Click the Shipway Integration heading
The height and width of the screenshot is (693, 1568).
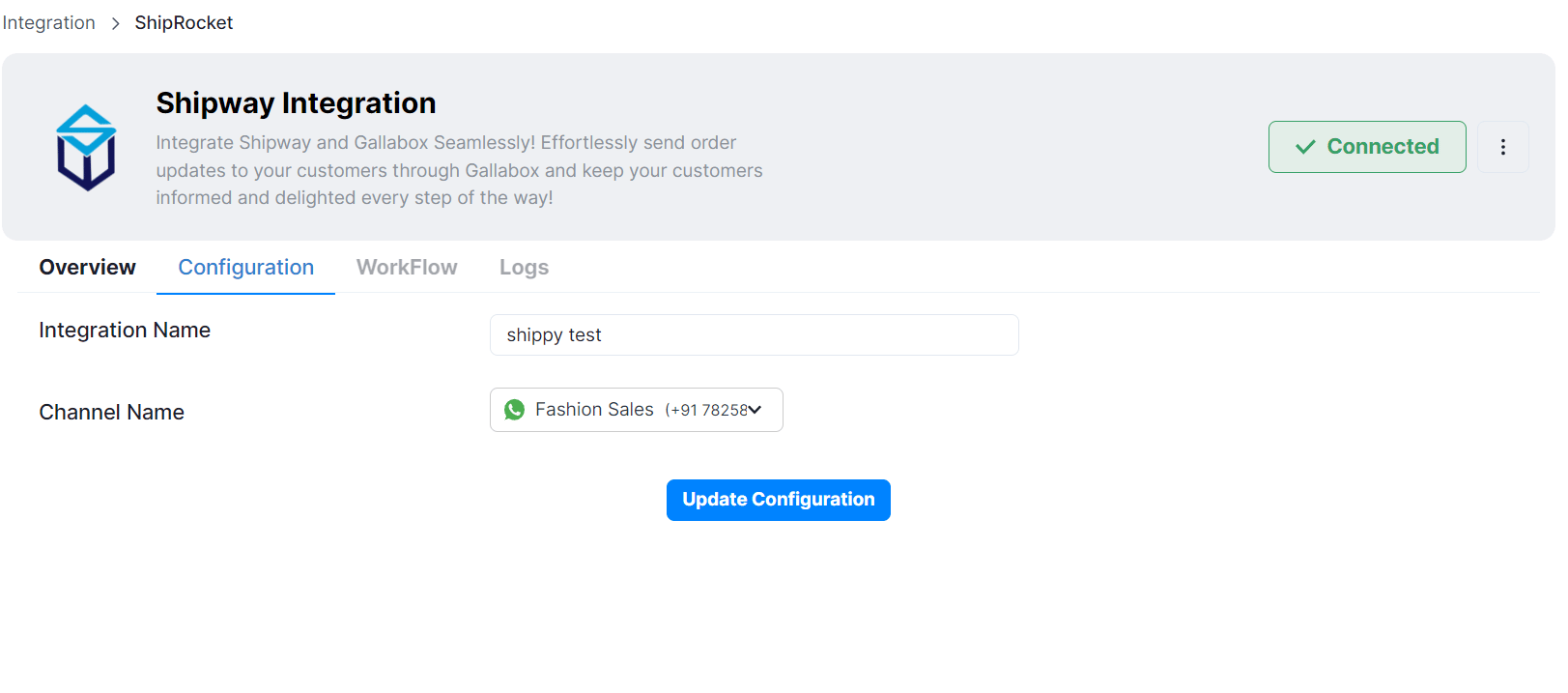(x=296, y=103)
